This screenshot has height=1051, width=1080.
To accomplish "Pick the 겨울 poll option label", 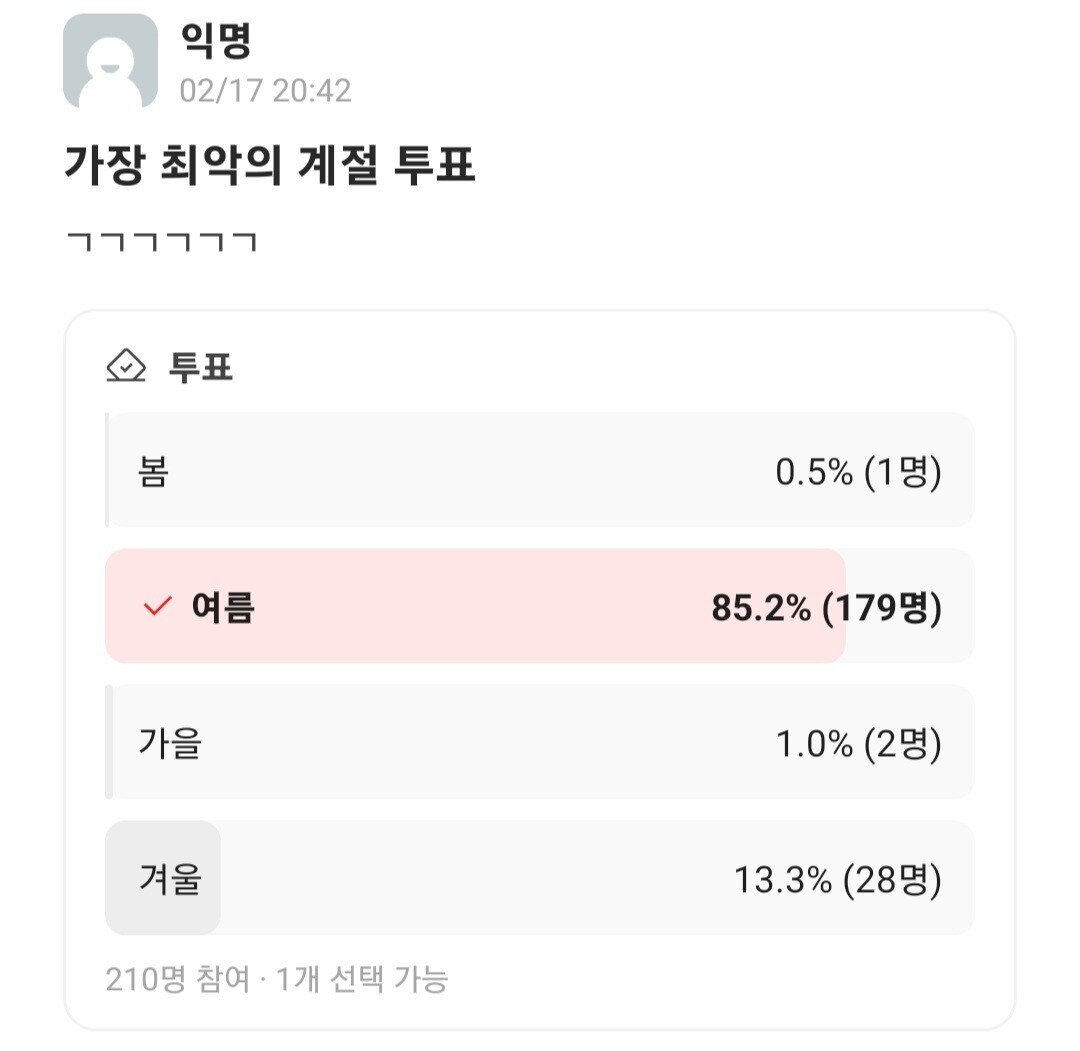I will click(170, 879).
